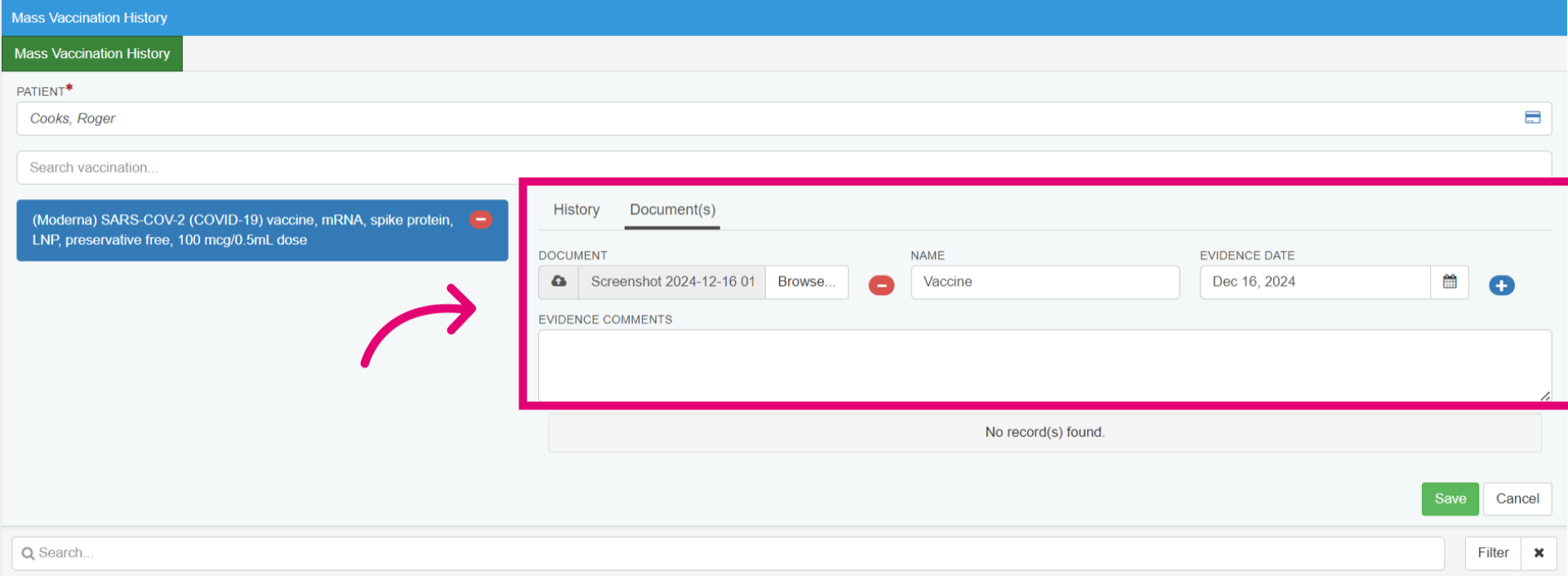This screenshot has width=1568, height=576.
Task: Click the Mass Vaccination History title bar text
Action: [89, 18]
